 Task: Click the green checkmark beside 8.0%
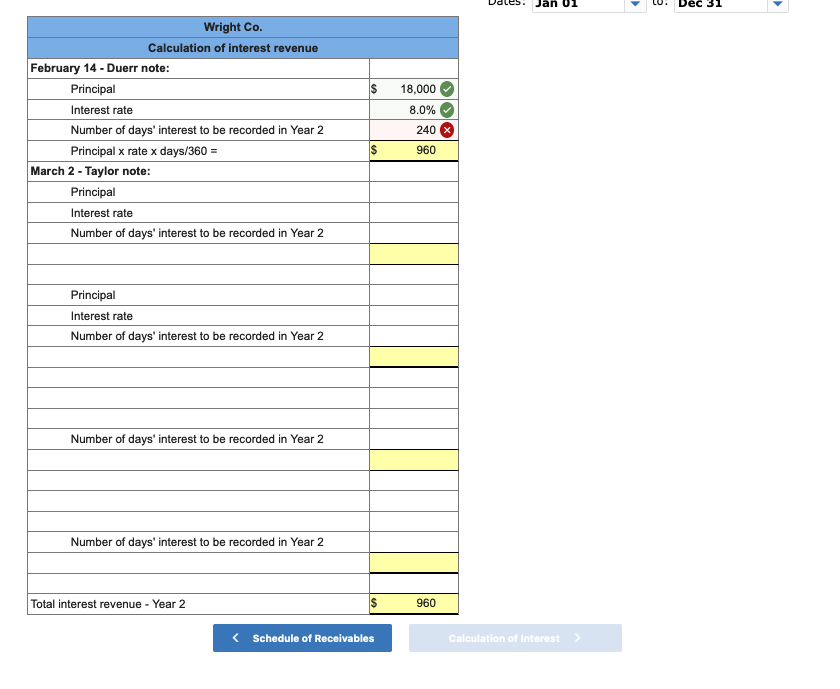[447, 110]
